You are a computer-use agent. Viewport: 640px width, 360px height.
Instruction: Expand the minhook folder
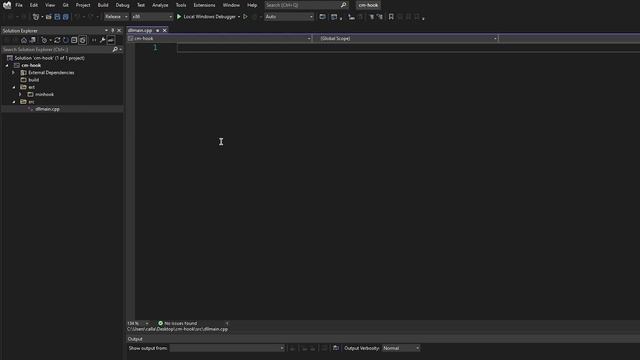20,94
